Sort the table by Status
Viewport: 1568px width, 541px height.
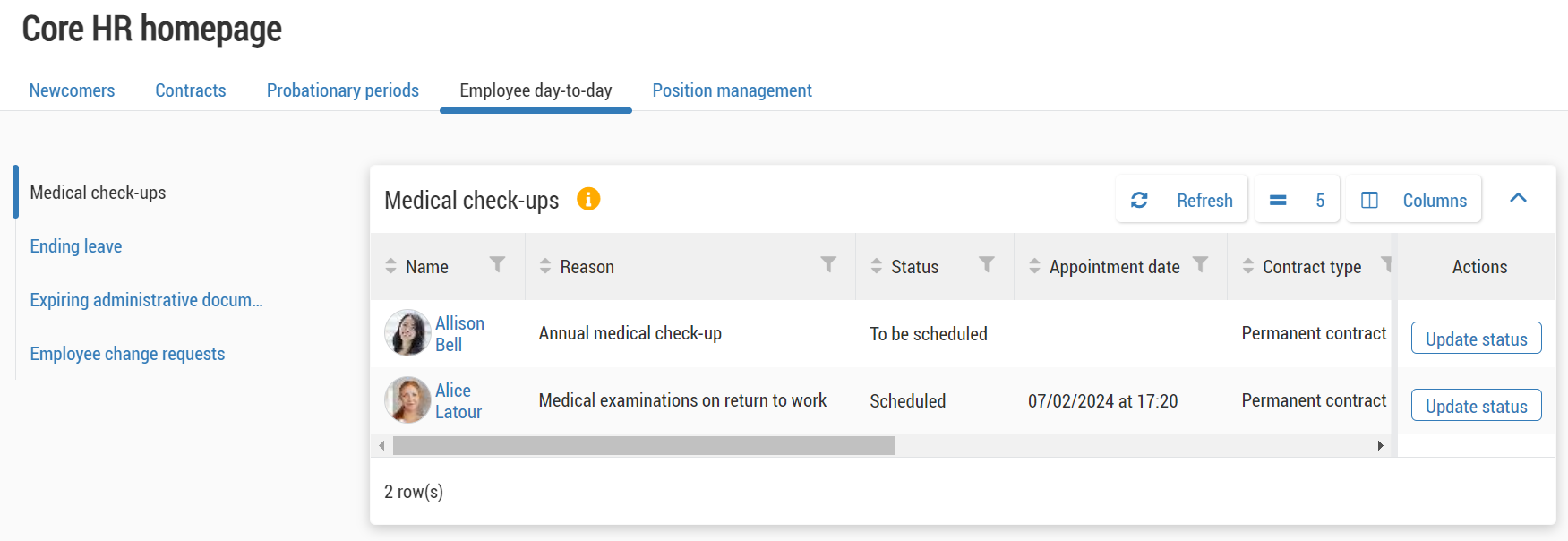(876, 266)
